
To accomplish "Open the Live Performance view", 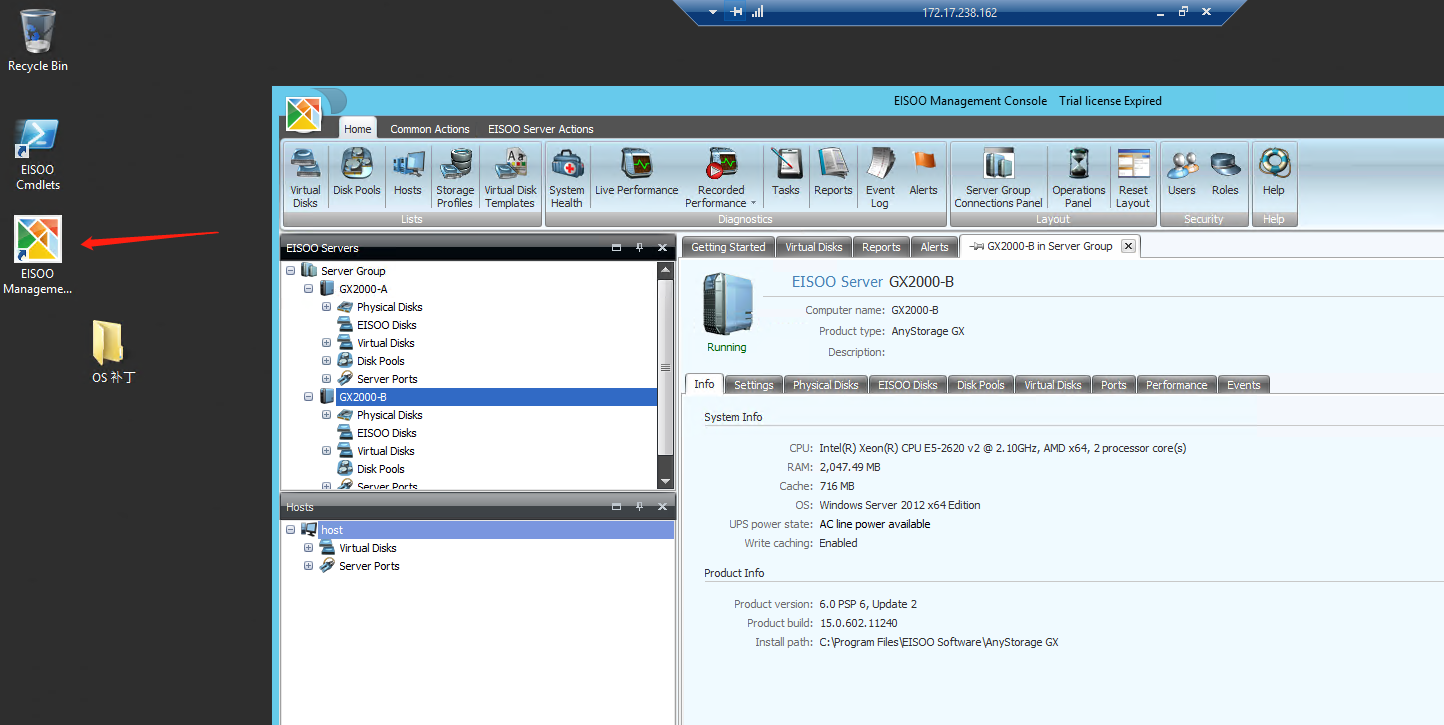I will 637,172.
